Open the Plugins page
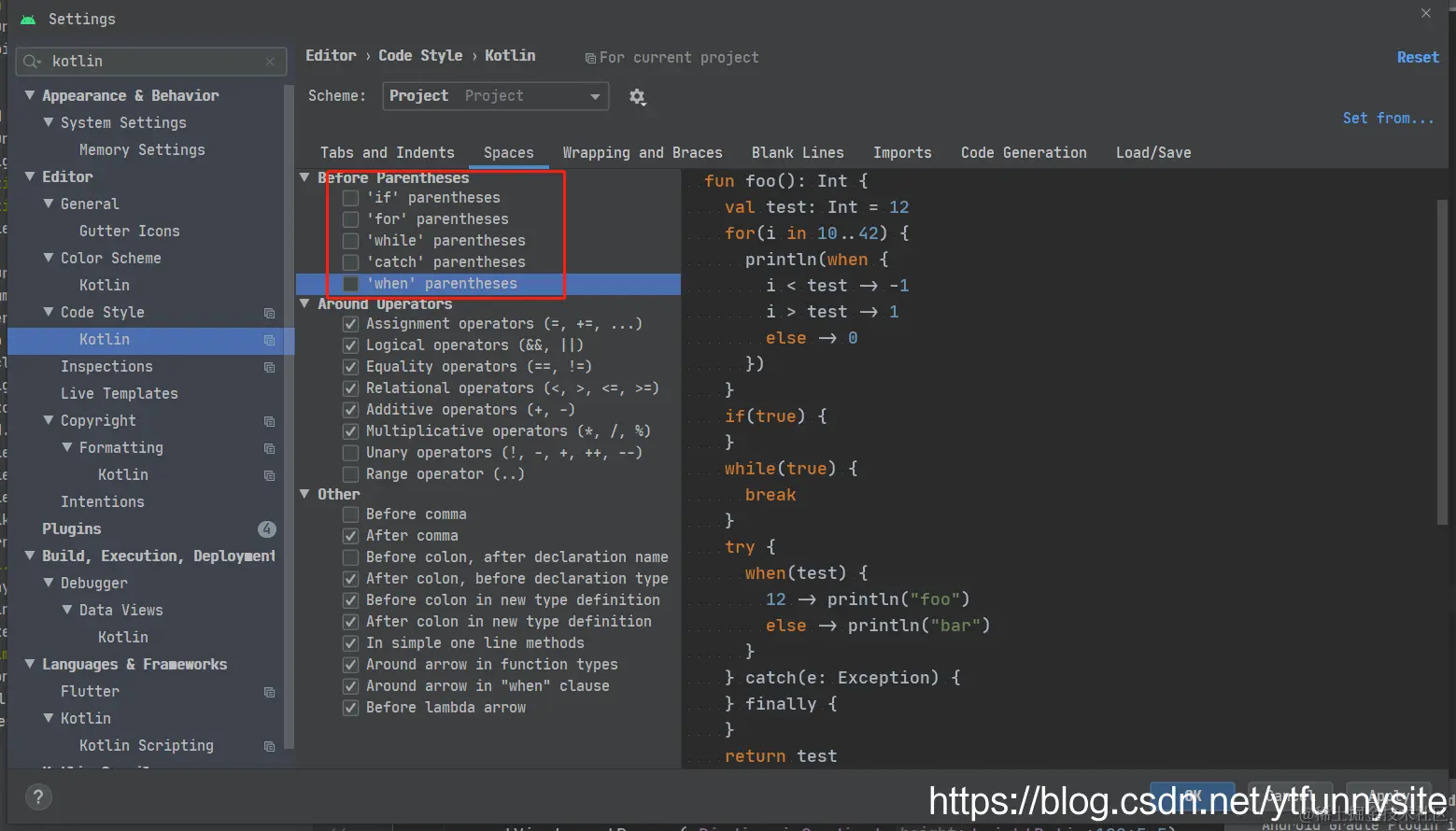The height and width of the screenshot is (831, 1456). [x=72, y=529]
